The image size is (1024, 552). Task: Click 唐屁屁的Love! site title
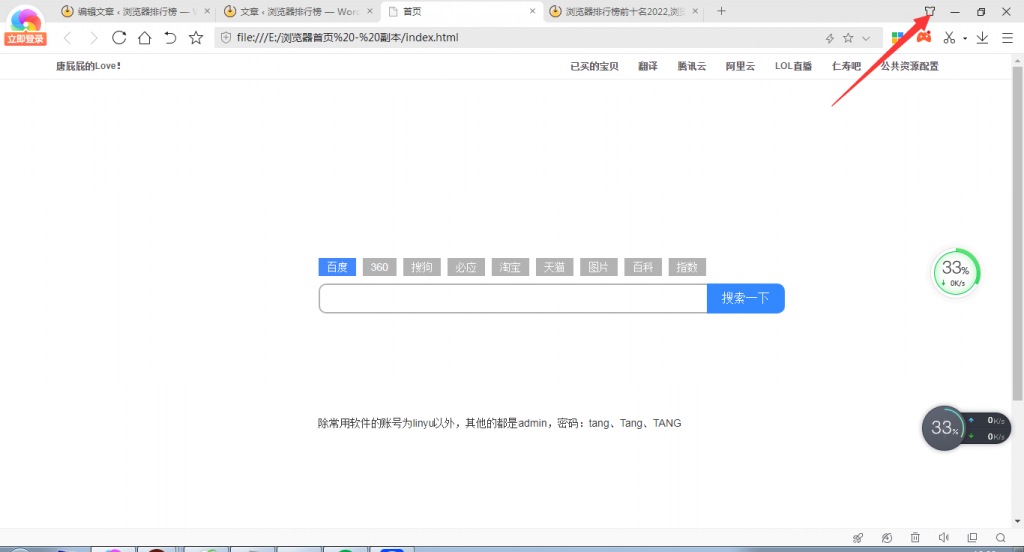[88, 66]
